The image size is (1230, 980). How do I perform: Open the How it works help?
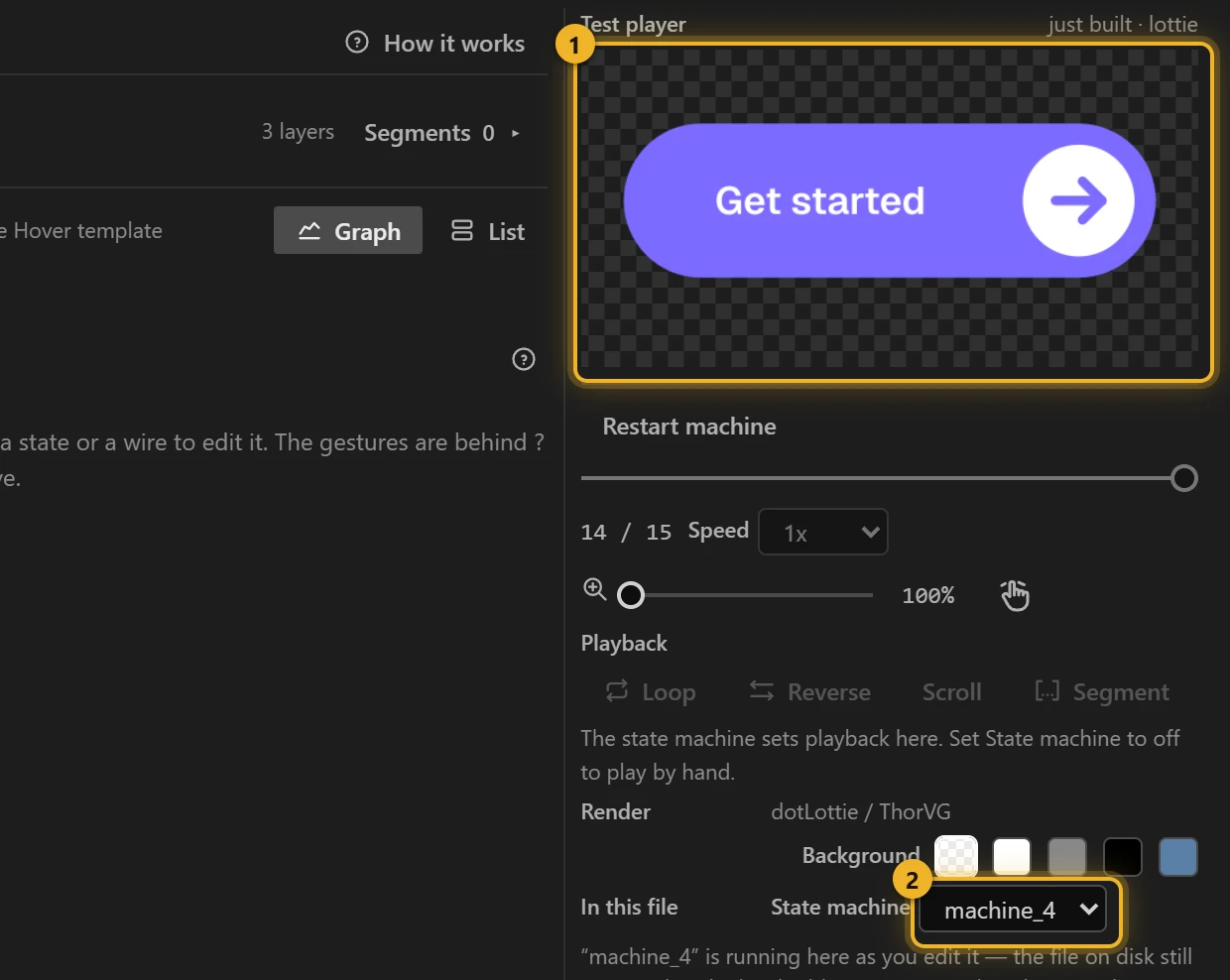tap(435, 43)
